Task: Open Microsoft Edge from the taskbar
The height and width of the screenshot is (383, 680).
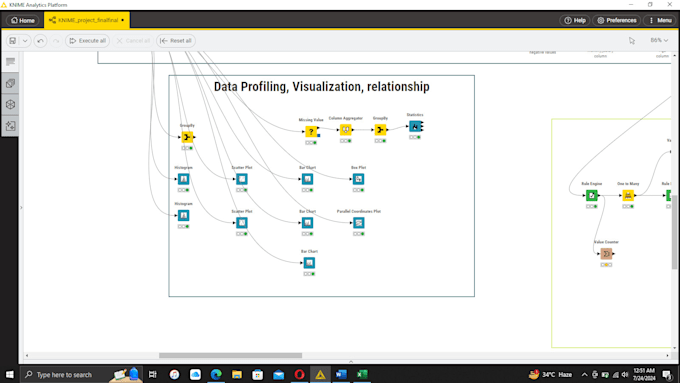Action: 216,374
